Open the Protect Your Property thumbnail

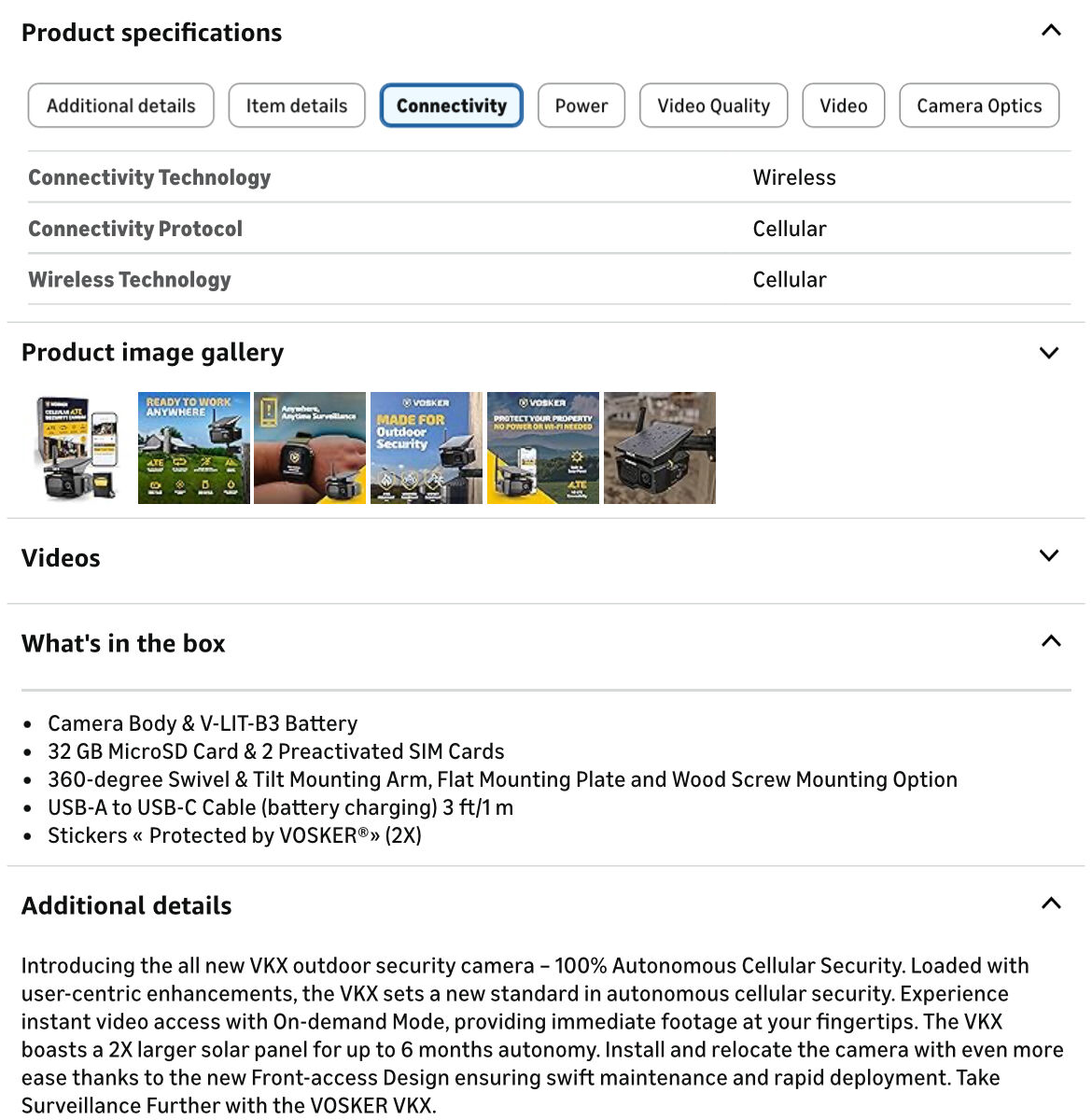click(x=543, y=448)
